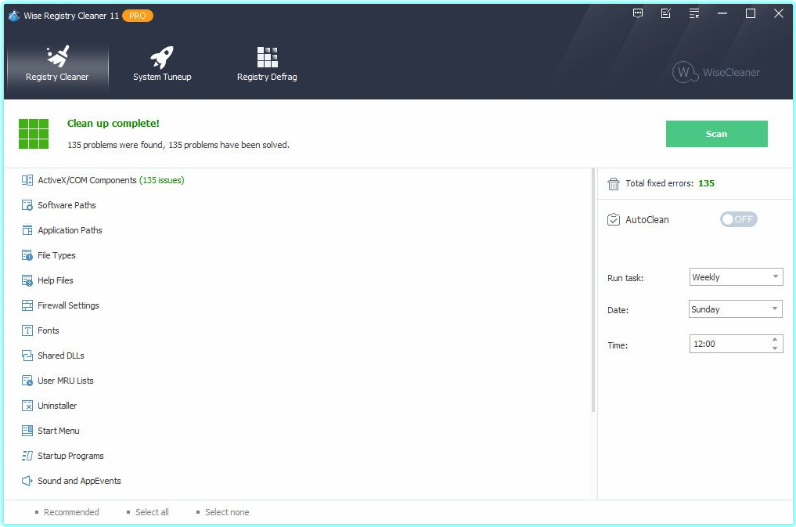The image size is (796, 527).
Task: Click the ActiveX/COM Components icon
Action: [27, 180]
